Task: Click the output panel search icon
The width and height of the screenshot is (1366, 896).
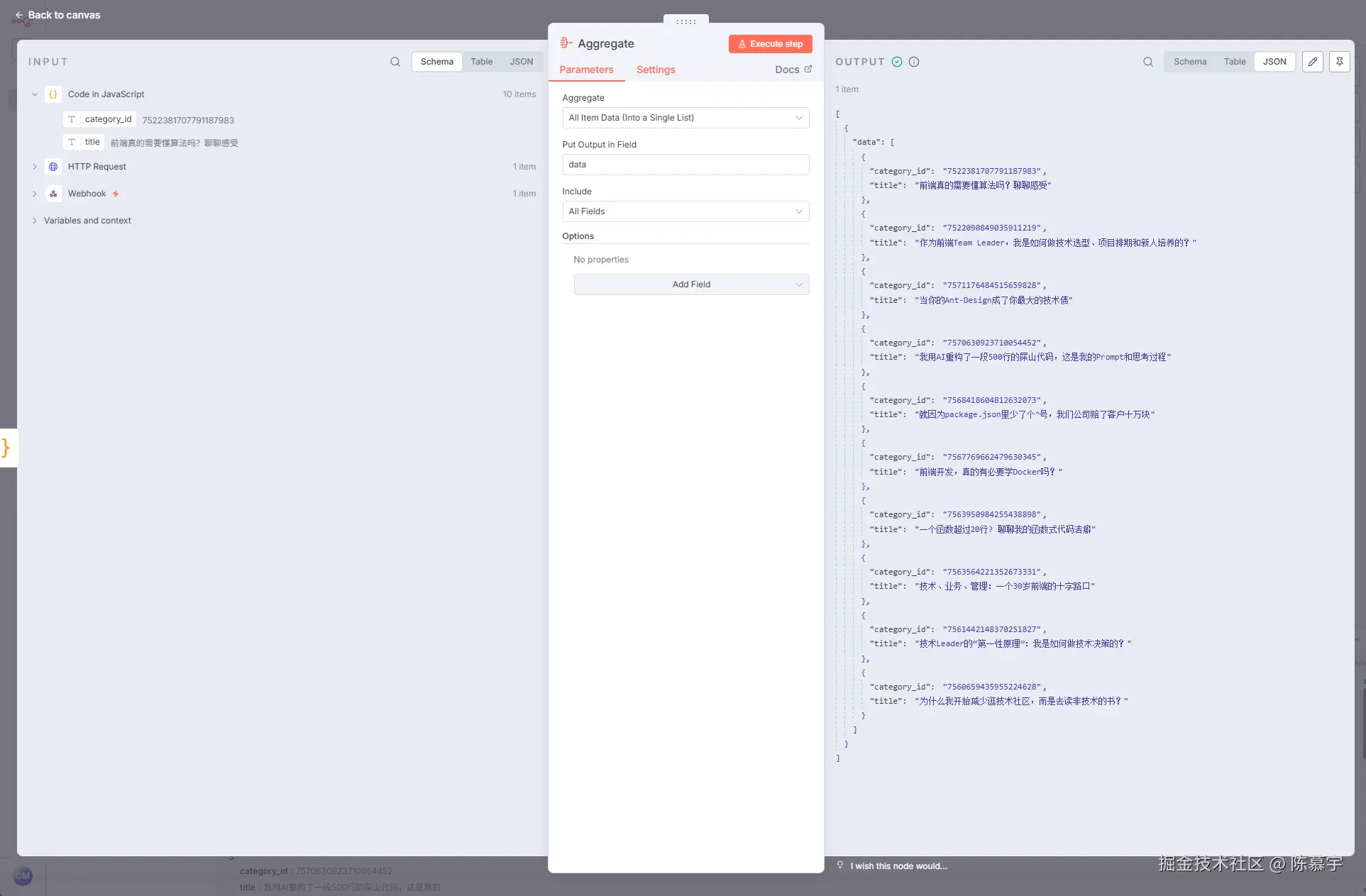Action: (1148, 62)
